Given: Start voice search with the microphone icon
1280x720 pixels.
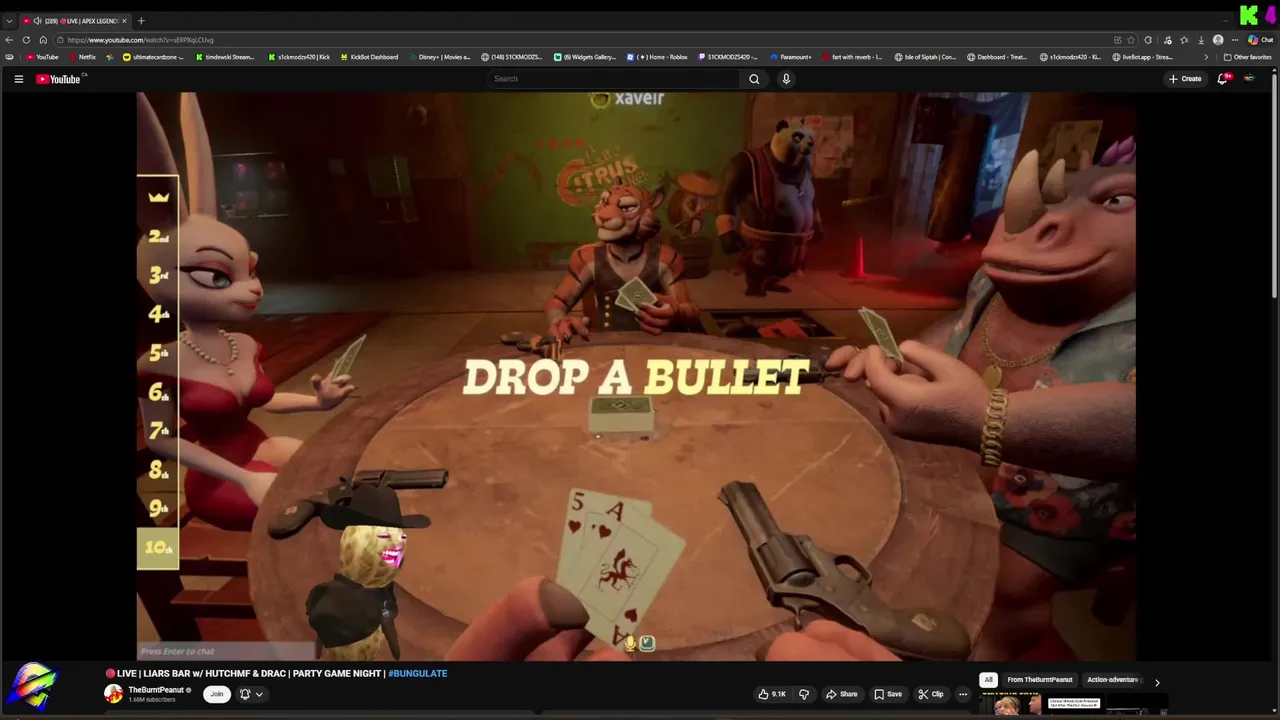Looking at the screenshot, I should point(786,79).
